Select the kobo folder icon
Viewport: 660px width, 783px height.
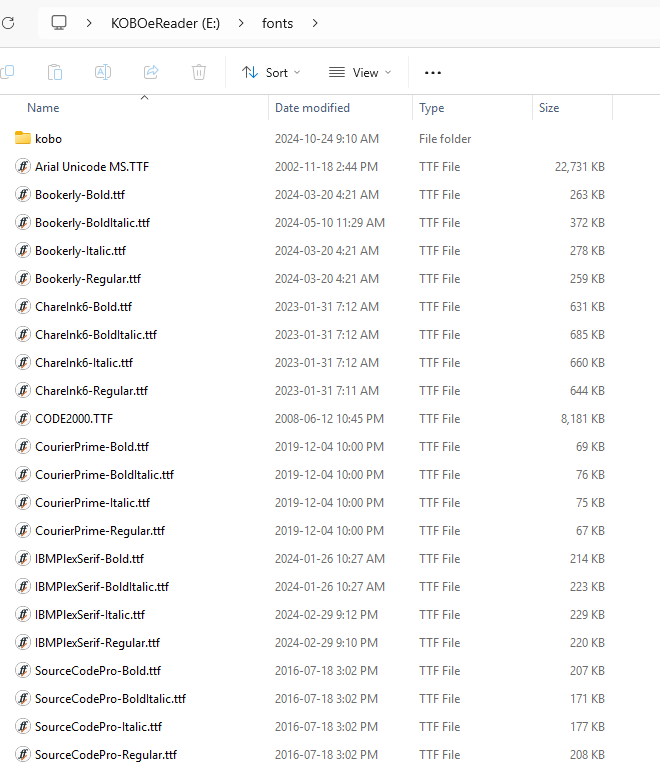23,138
